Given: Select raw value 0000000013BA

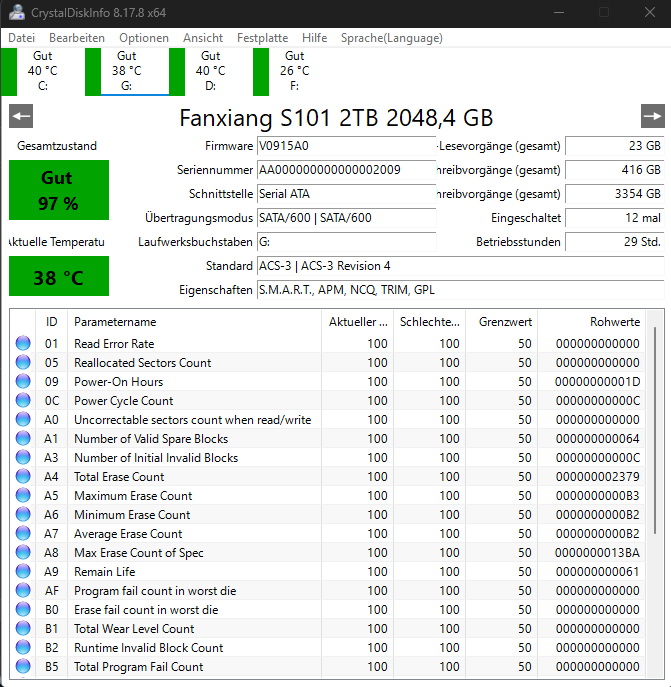Looking at the screenshot, I should pos(597,553).
